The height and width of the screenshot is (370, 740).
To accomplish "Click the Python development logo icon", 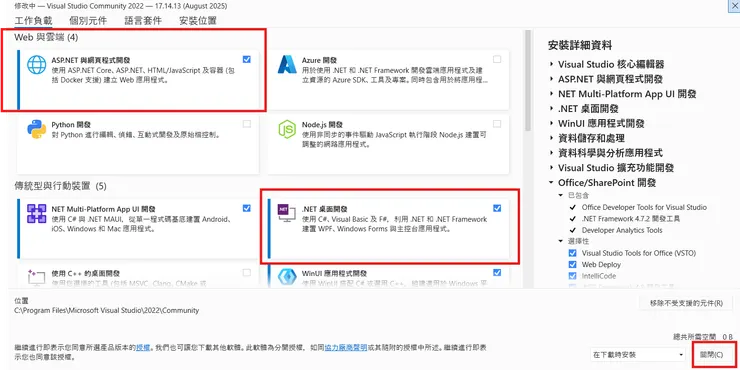I will pos(36,129).
